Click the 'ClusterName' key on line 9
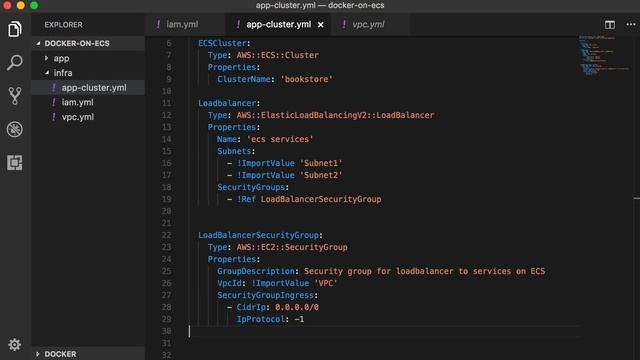640x360 pixels. click(x=244, y=79)
